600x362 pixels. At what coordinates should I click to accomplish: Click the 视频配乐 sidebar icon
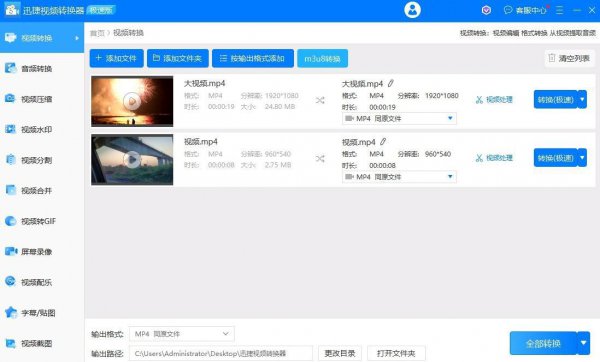[10, 282]
